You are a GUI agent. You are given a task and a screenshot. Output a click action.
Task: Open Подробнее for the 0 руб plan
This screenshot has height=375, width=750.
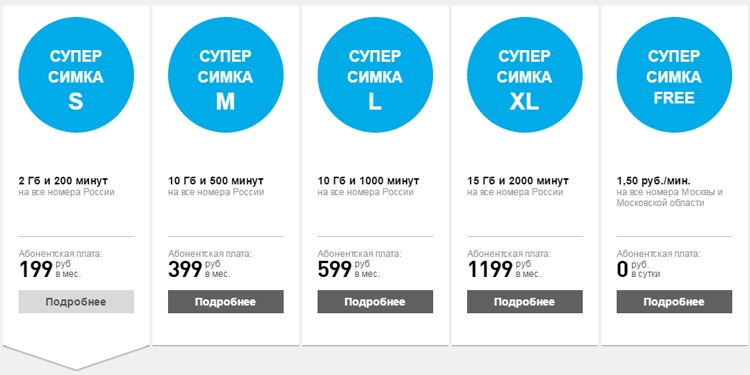tap(674, 302)
